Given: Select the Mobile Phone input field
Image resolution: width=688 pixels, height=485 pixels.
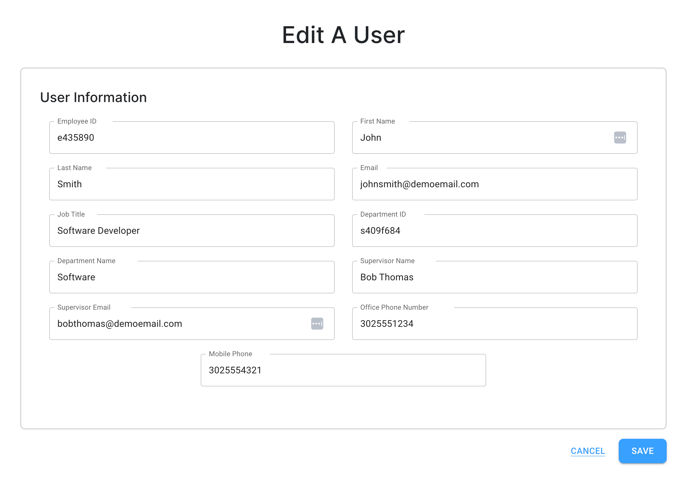Looking at the screenshot, I should tap(343, 370).
